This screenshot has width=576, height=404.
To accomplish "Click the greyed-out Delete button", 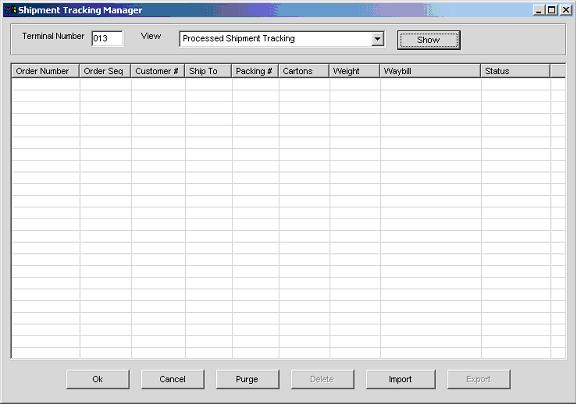I will [x=322, y=379].
